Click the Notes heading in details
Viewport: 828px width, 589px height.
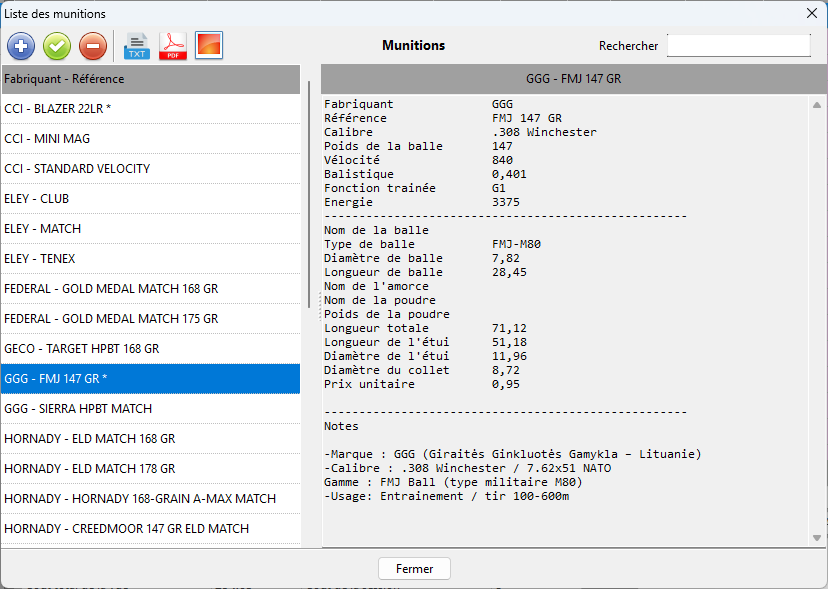tap(341, 426)
